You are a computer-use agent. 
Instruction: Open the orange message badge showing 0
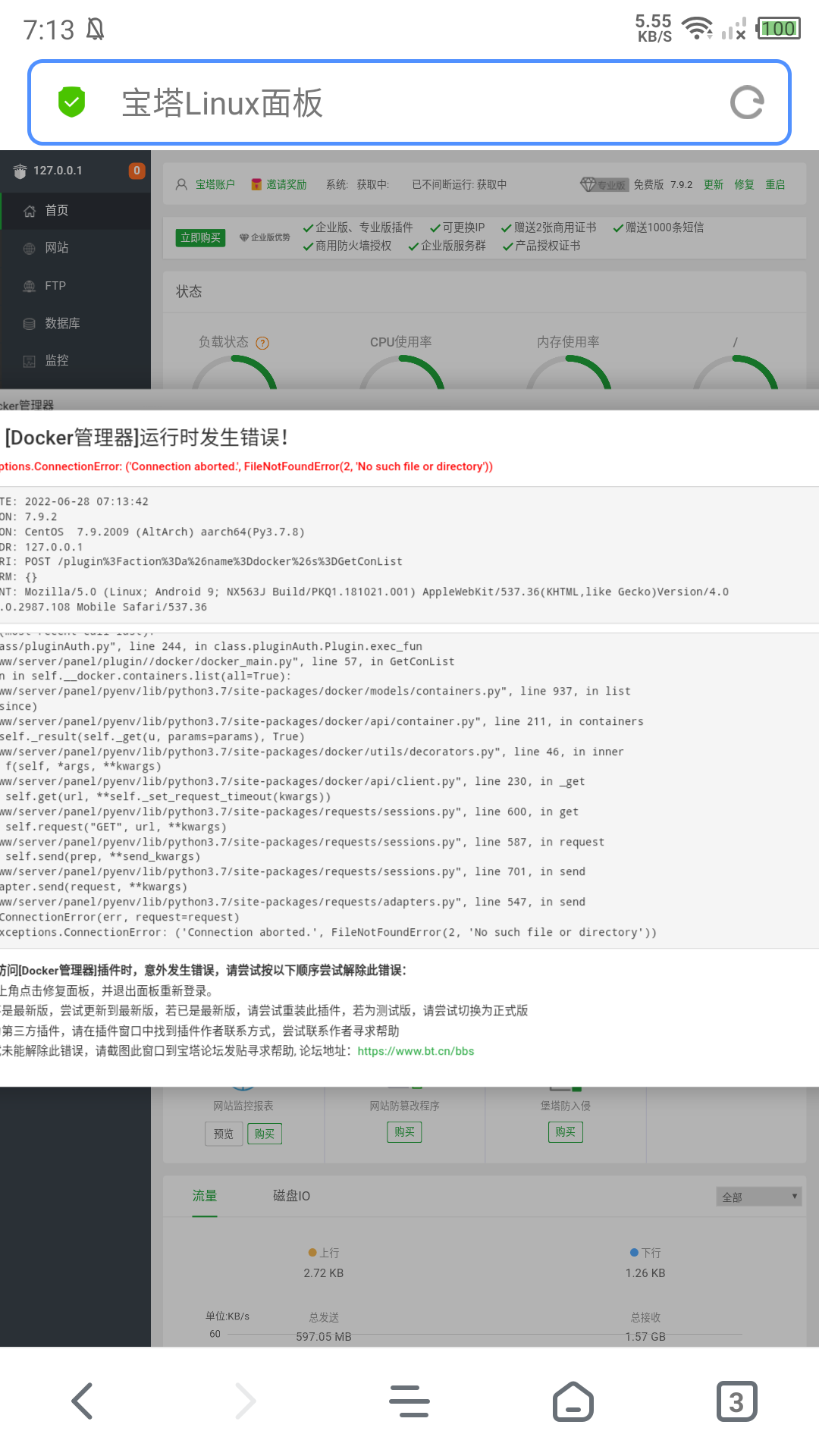pyautogui.click(x=136, y=171)
